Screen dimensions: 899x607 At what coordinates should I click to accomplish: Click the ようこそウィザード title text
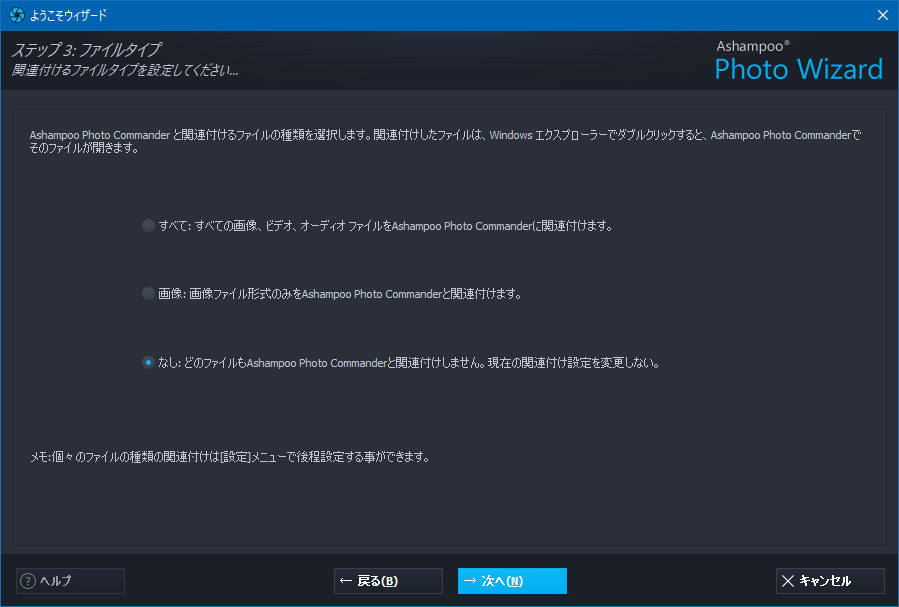coord(68,15)
